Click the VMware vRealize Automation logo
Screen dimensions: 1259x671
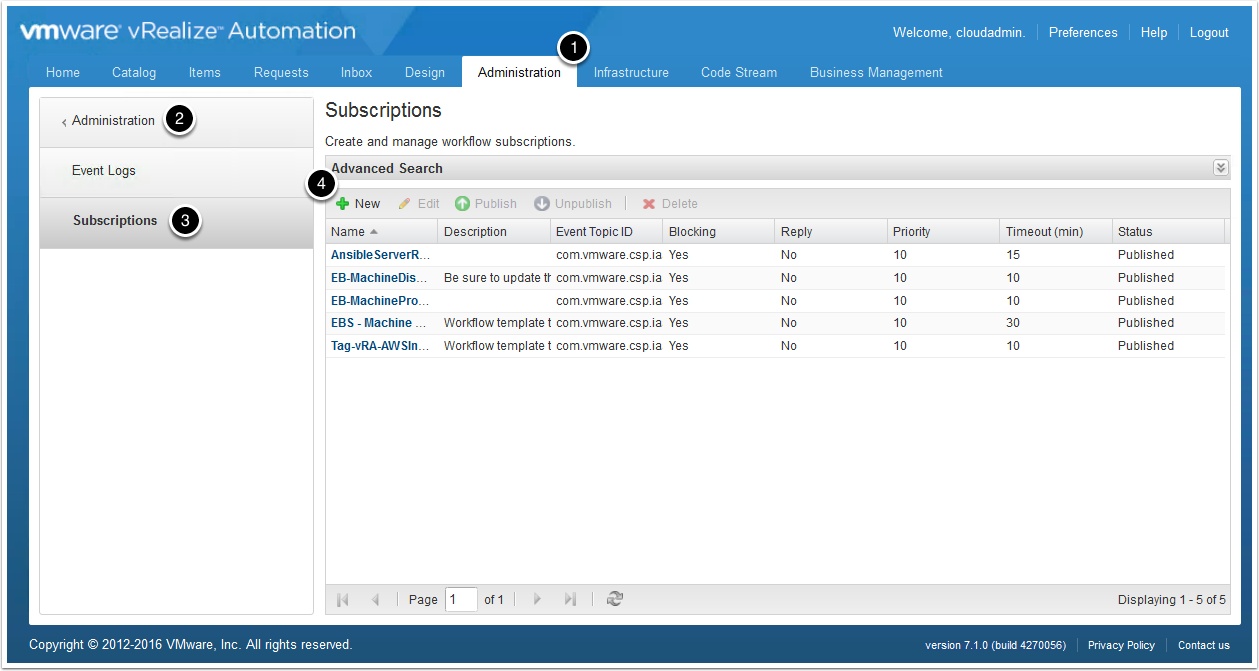click(188, 31)
